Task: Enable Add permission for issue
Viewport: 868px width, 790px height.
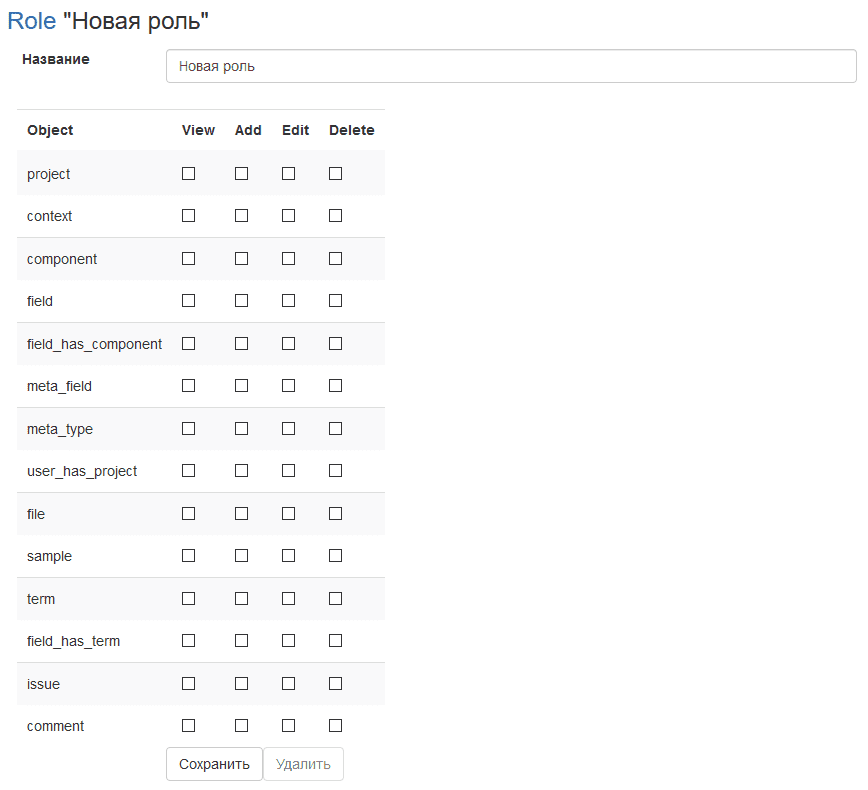Action: 241,683
